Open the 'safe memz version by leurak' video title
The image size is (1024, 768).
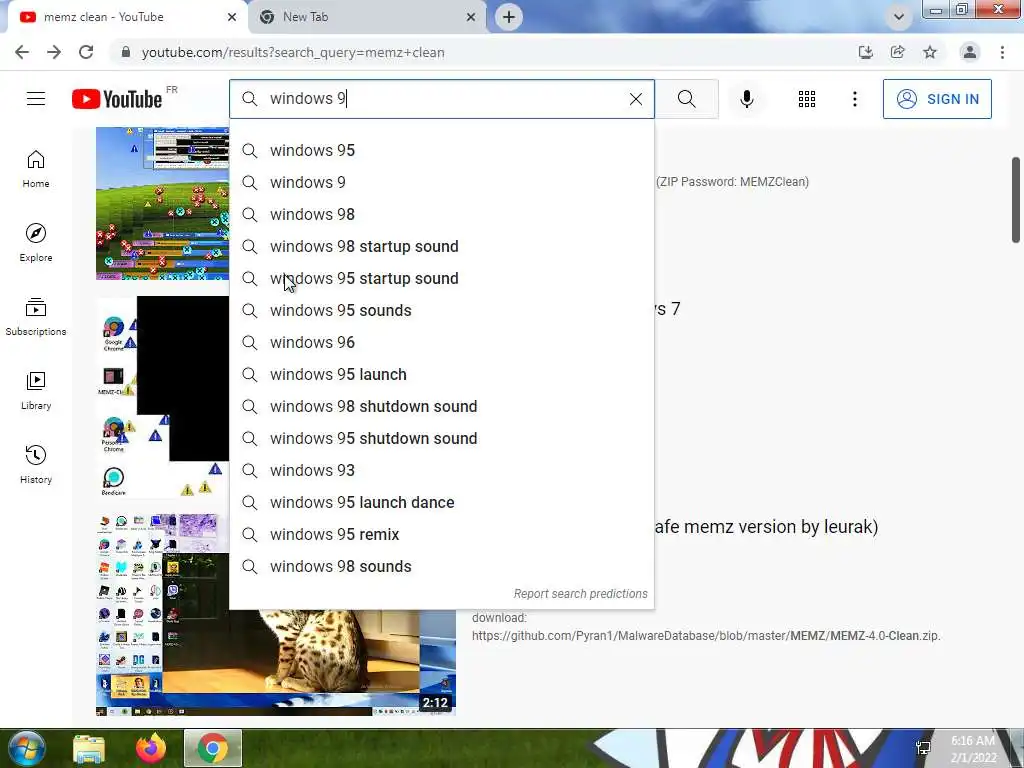click(x=766, y=526)
